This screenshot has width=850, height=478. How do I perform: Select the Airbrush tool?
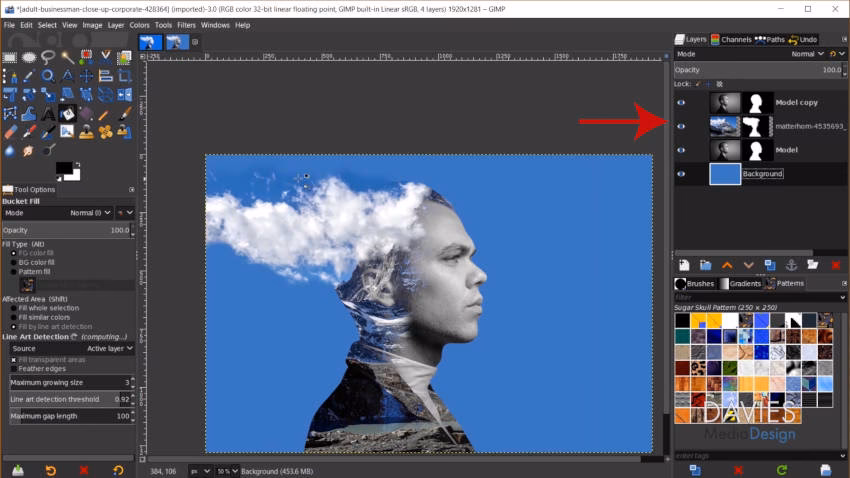(29, 132)
